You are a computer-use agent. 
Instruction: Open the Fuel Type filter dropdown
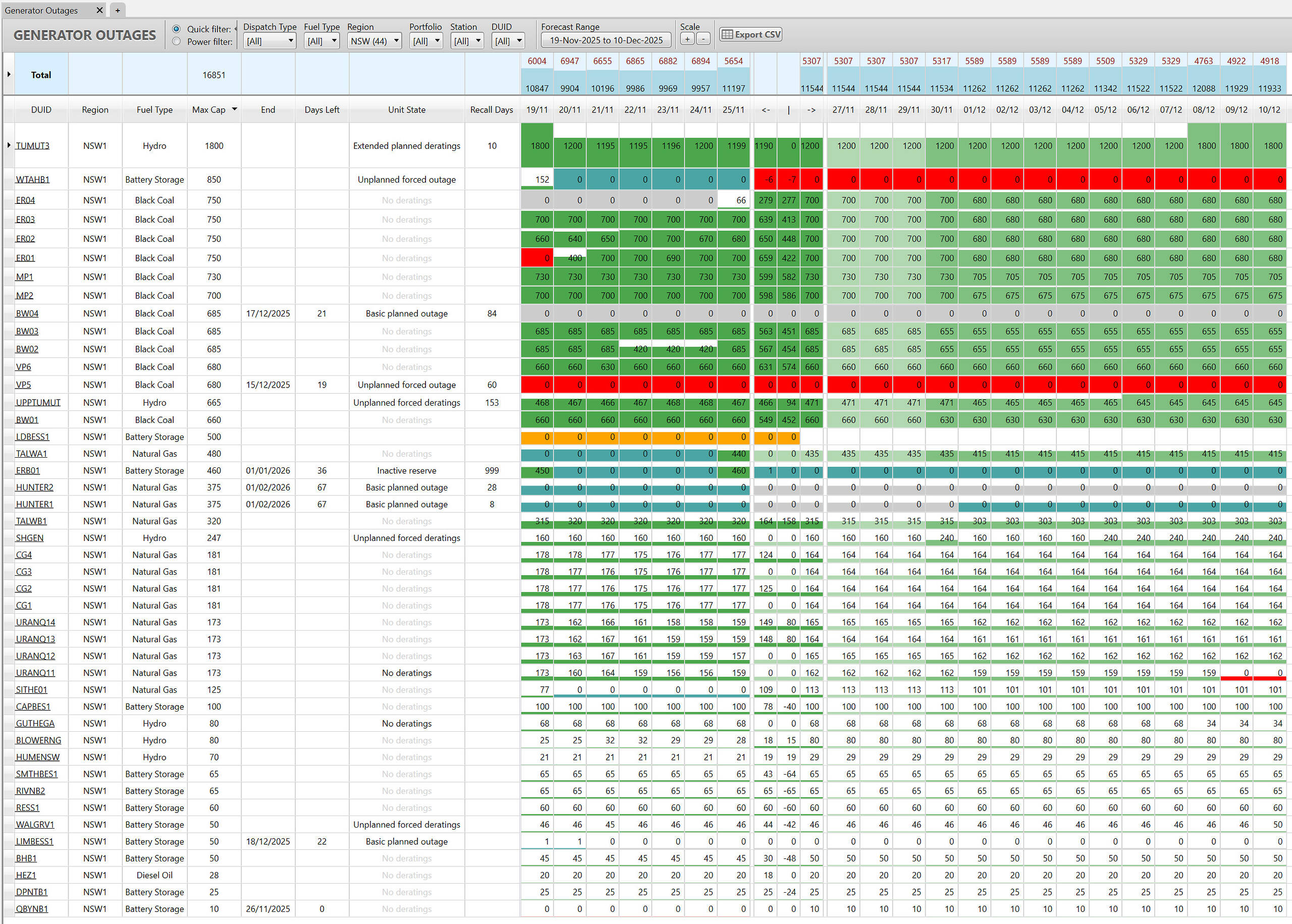tap(322, 41)
